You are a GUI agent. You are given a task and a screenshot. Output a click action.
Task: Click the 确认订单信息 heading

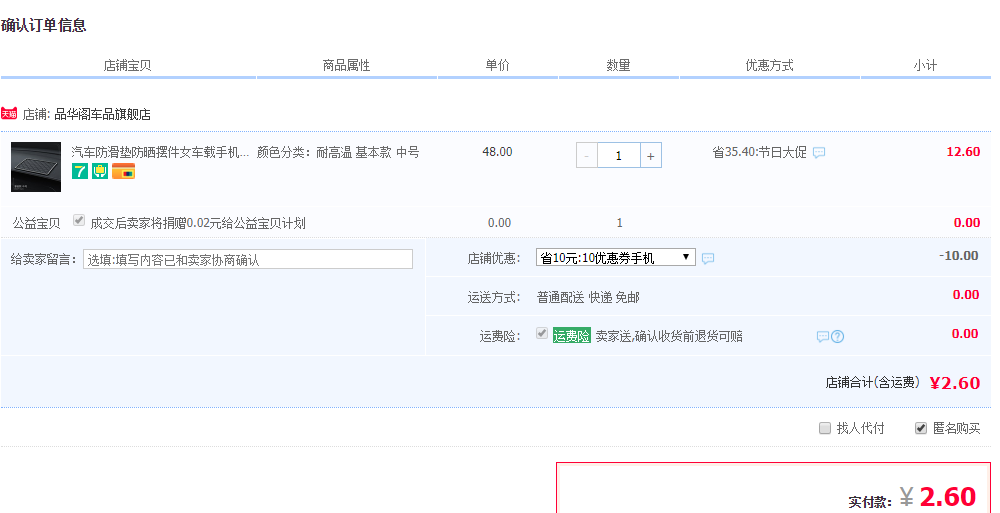43,26
